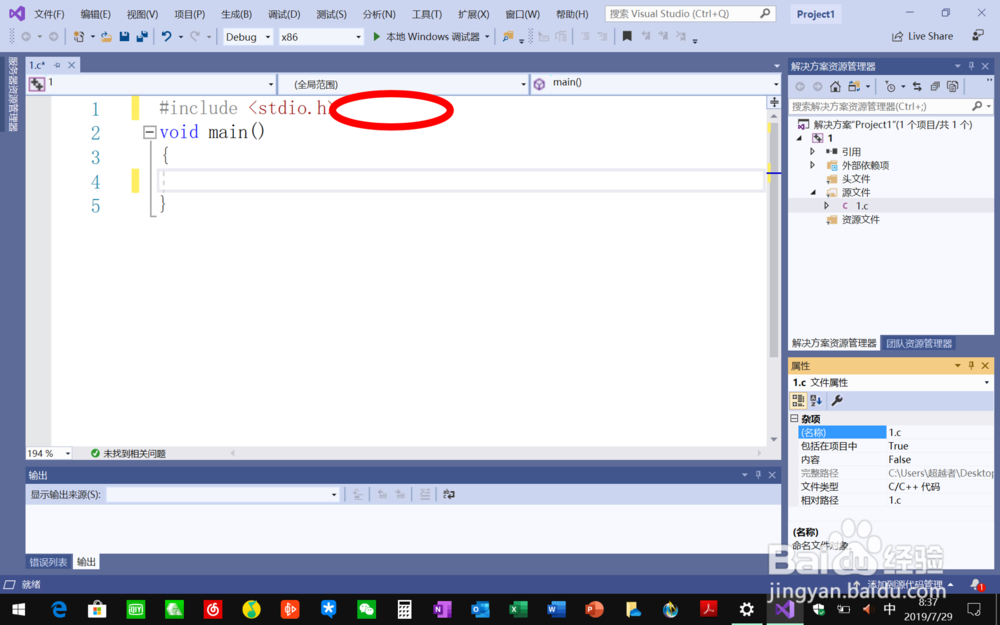Open Windows Start menu
1000x625 pixels.
tap(18, 610)
